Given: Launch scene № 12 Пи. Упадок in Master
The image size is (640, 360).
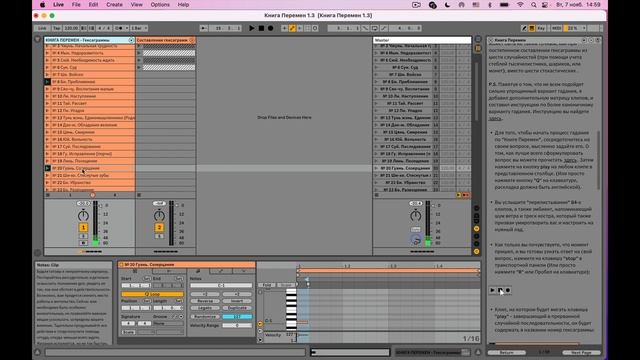Looking at the screenshot, I should click(x=376, y=111).
